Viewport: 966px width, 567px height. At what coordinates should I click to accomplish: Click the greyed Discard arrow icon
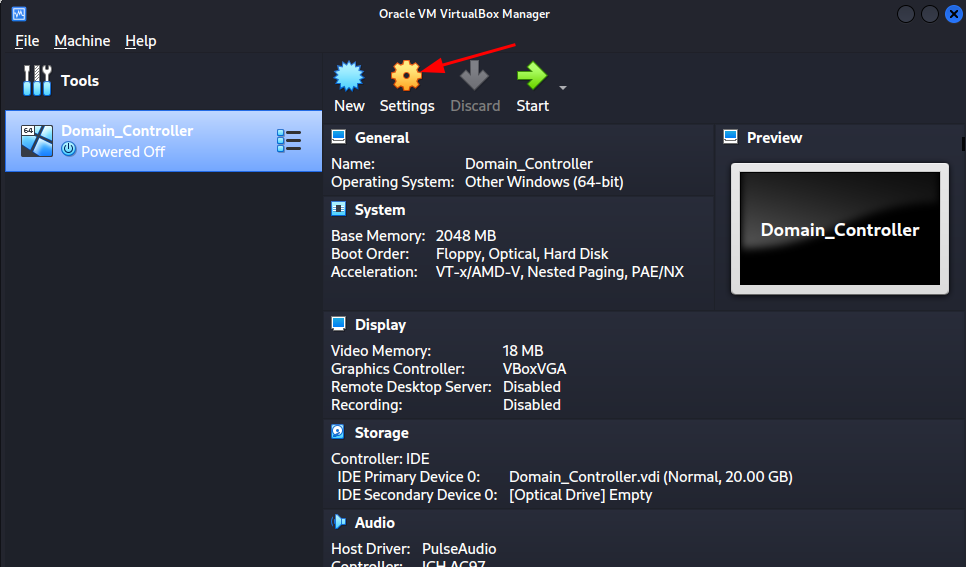tap(474, 75)
